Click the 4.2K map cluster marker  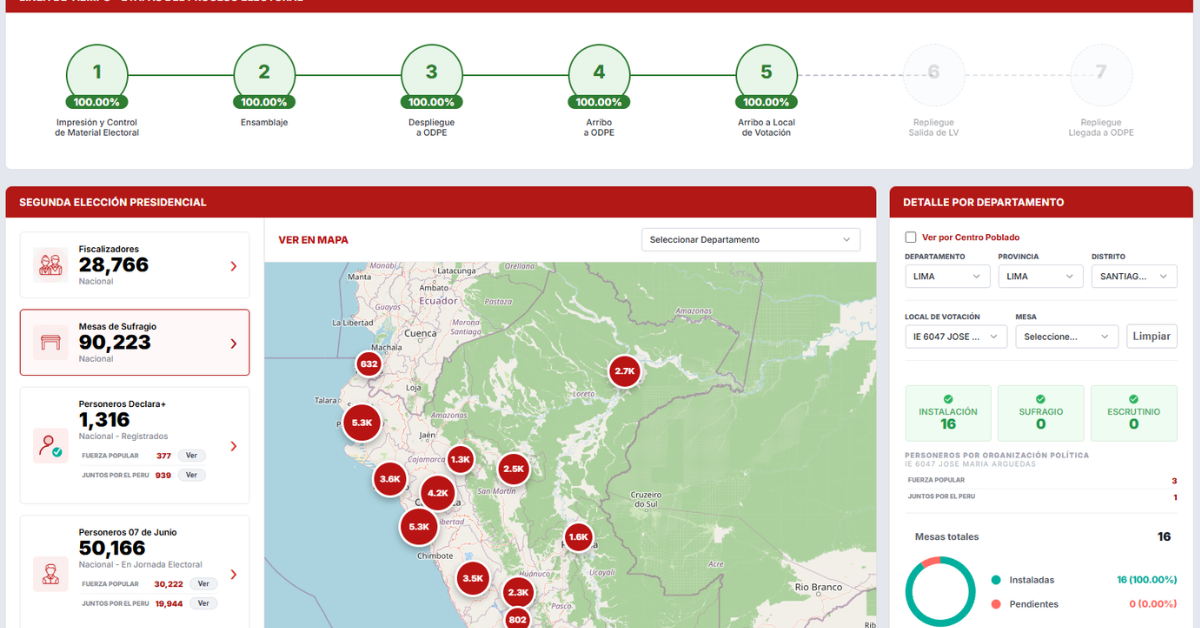(438, 493)
